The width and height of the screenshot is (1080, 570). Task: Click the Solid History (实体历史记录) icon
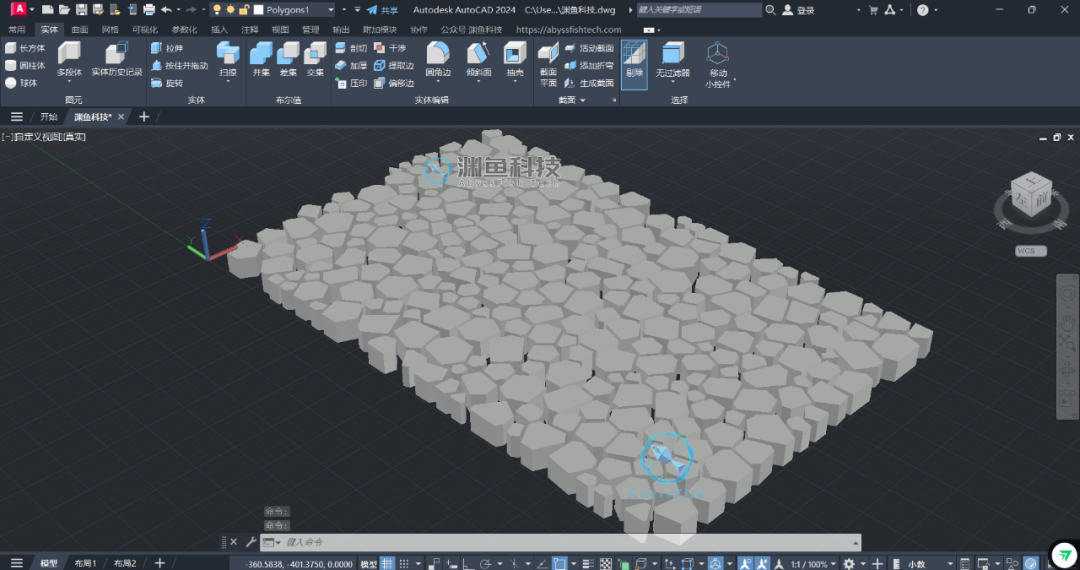(116, 58)
